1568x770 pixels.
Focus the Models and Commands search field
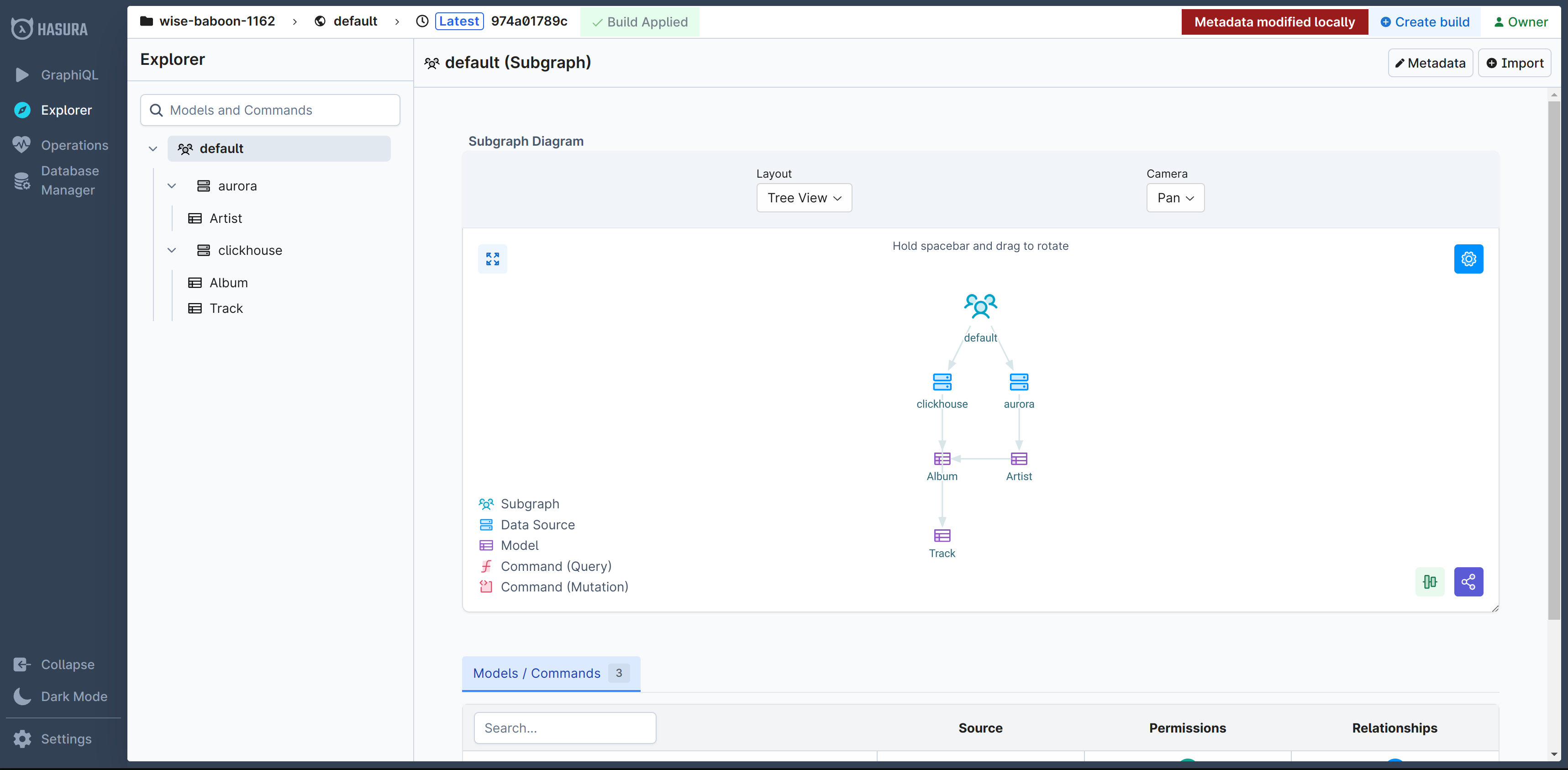click(270, 110)
